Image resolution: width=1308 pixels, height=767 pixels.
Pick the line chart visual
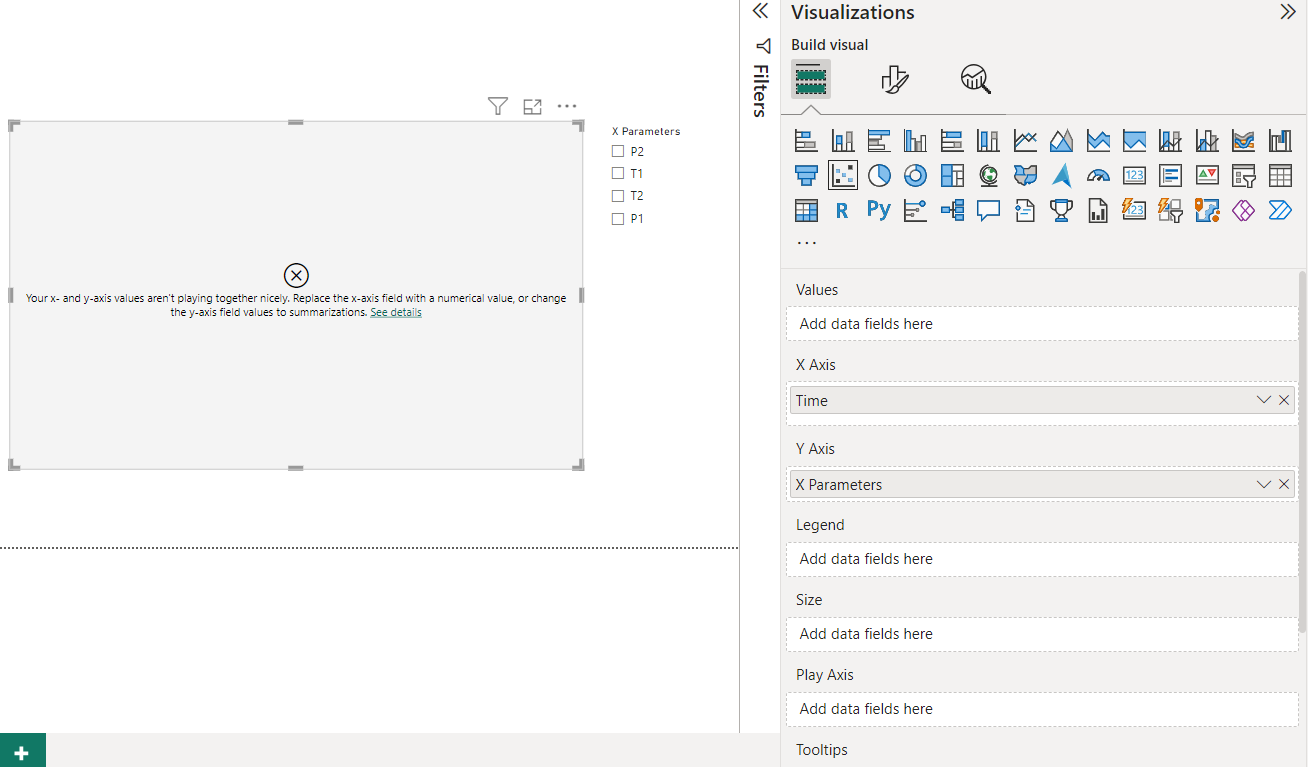tap(1025, 140)
